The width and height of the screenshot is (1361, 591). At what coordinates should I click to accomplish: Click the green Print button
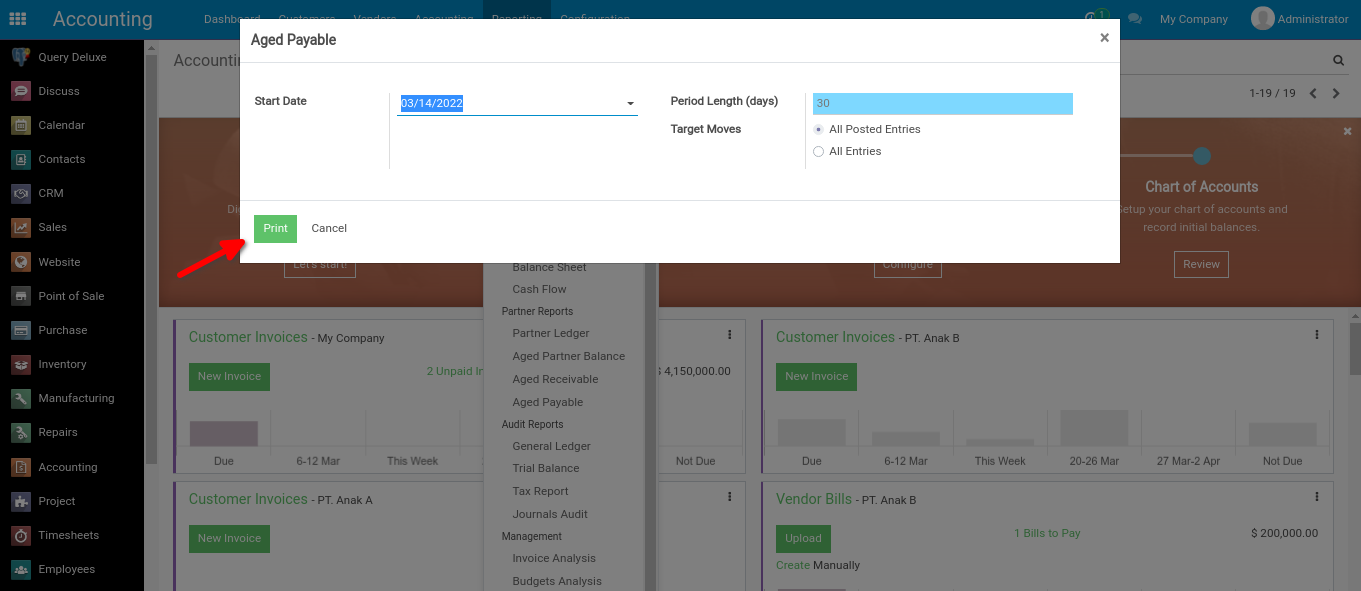click(x=275, y=228)
